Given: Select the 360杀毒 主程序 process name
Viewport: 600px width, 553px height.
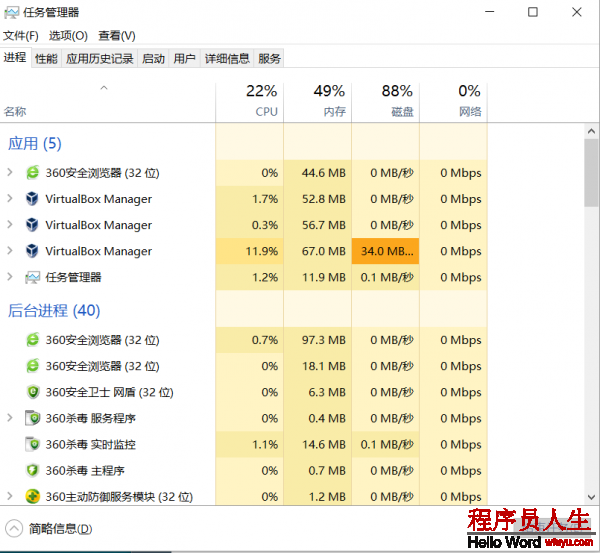Looking at the screenshot, I should pyautogui.click(x=85, y=470).
